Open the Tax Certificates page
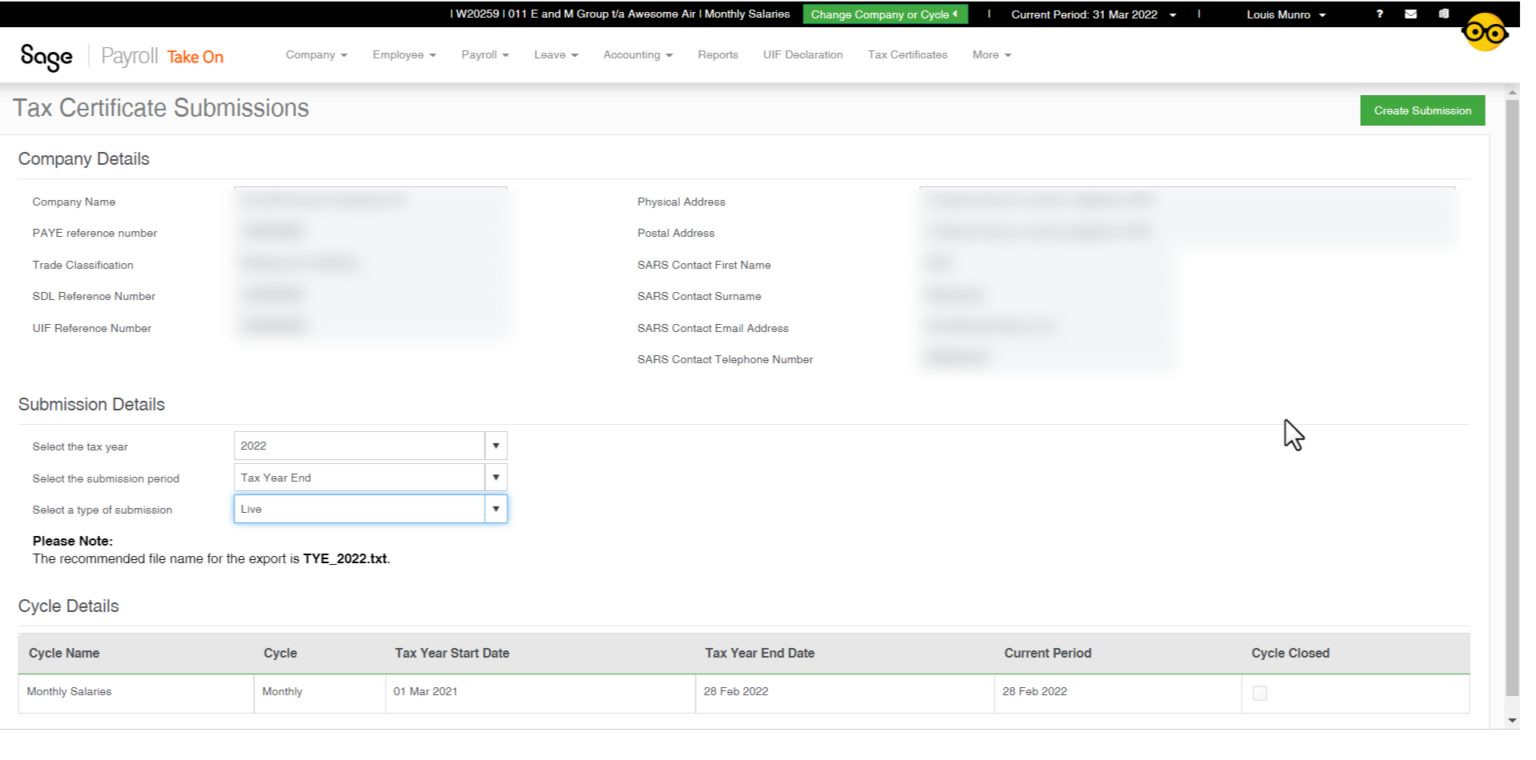Screen dimensions: 1536x760 click(907, 55)
